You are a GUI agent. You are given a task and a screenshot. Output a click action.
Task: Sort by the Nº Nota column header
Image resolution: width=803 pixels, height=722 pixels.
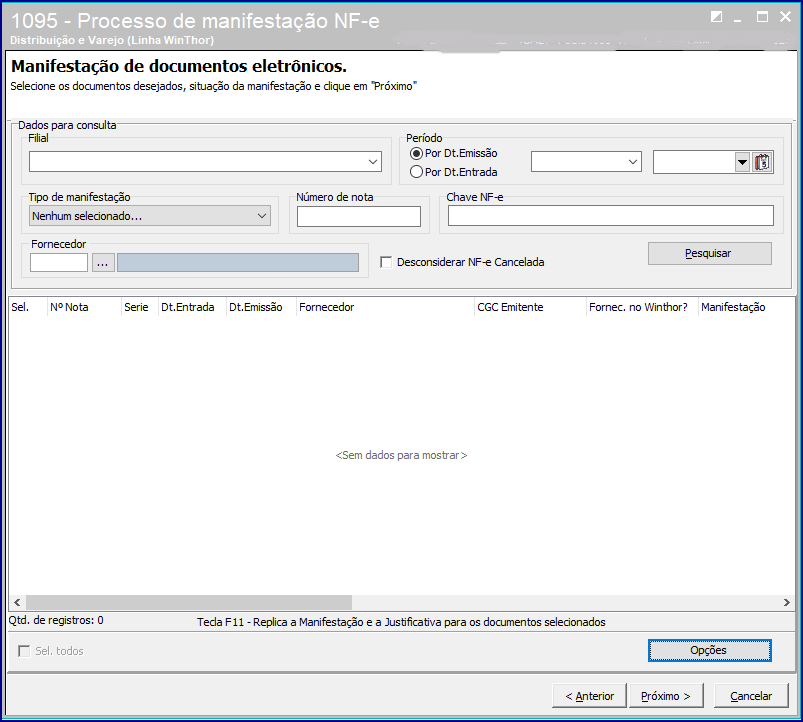point(84,307)
